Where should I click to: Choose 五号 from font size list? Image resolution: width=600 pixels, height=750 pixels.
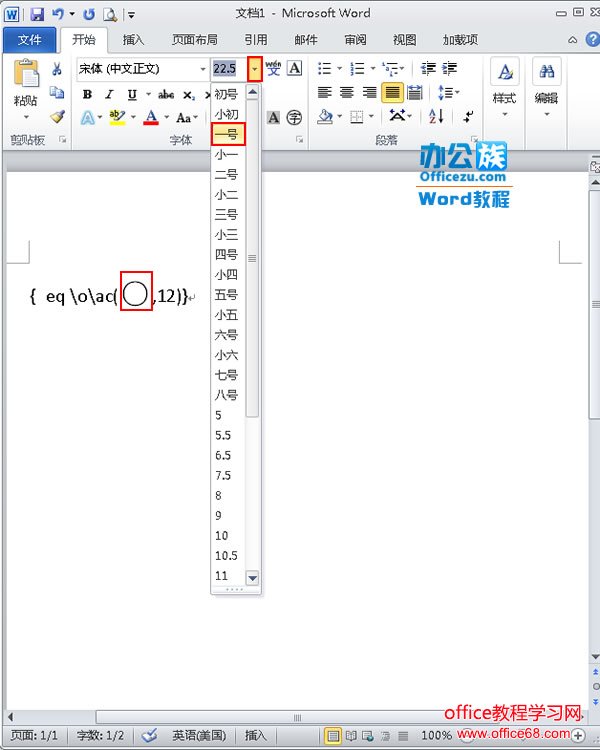tap(228, 295)
